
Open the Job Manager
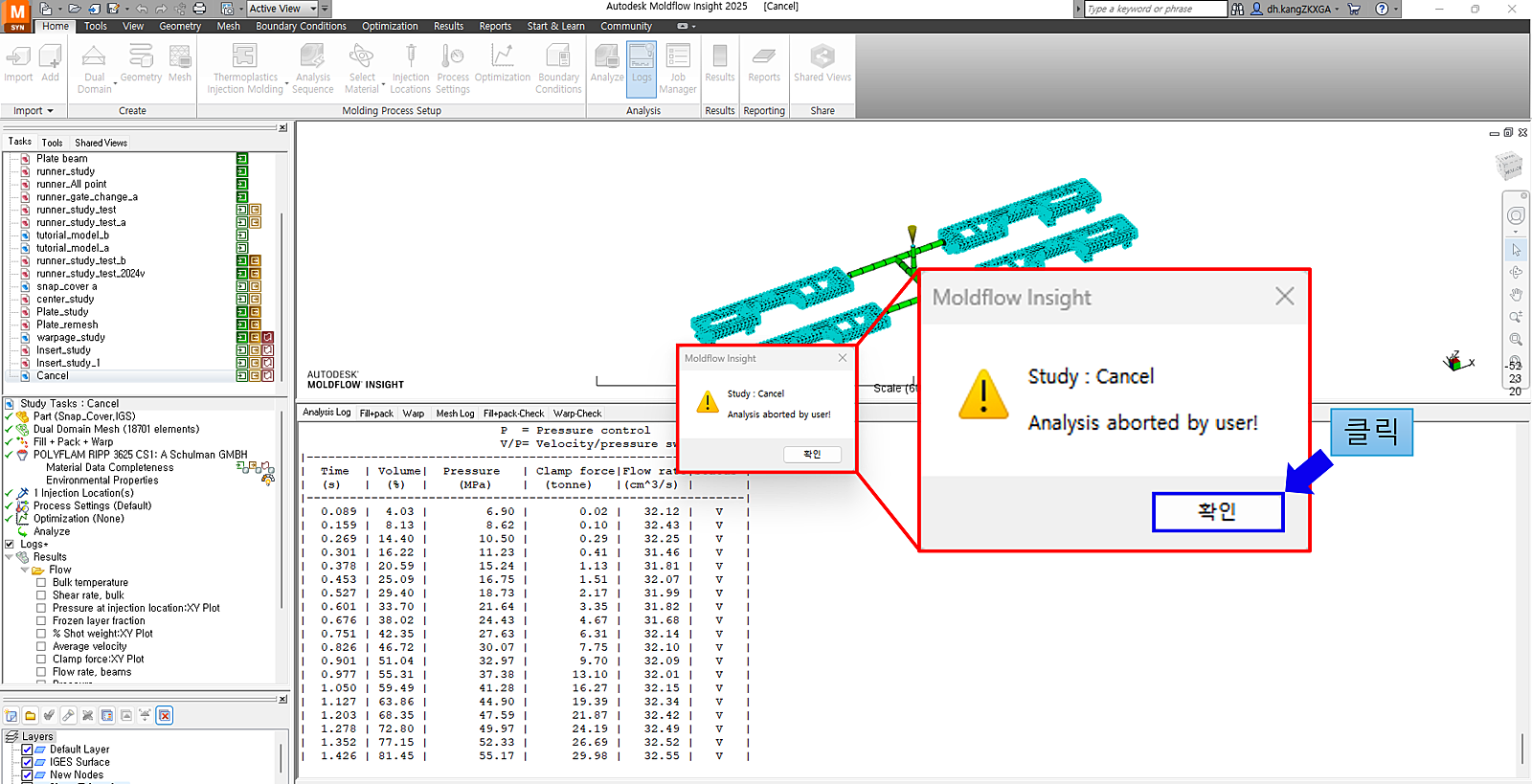coord(678,69)
